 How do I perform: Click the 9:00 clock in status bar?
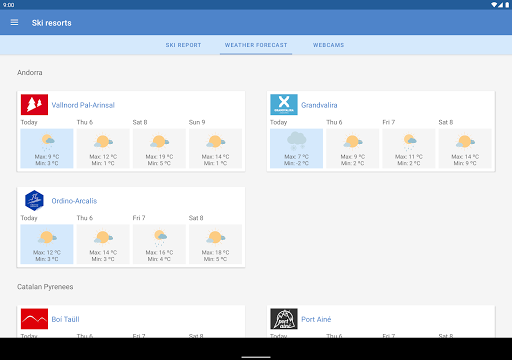tap(8, 5)
